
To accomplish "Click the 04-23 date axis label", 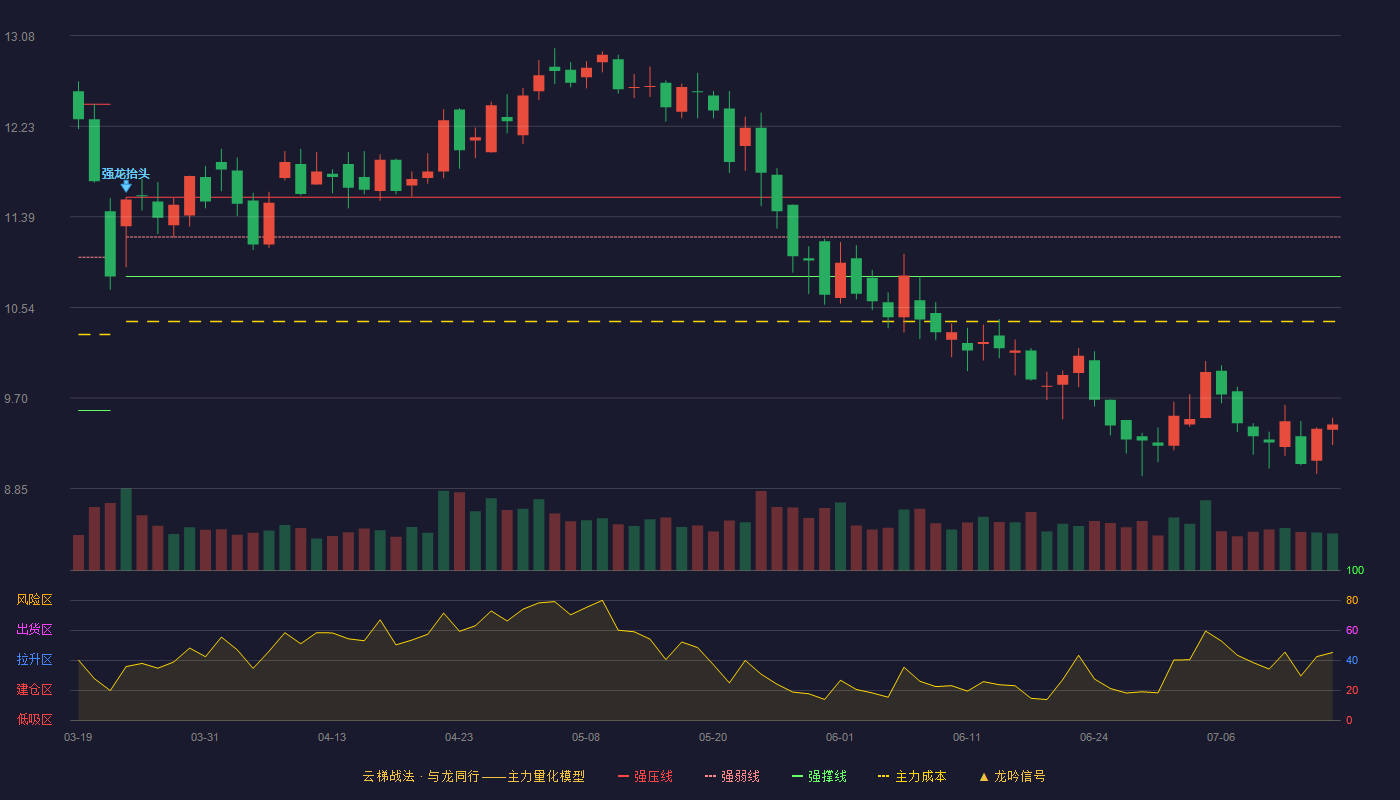I will coord(459,737).
